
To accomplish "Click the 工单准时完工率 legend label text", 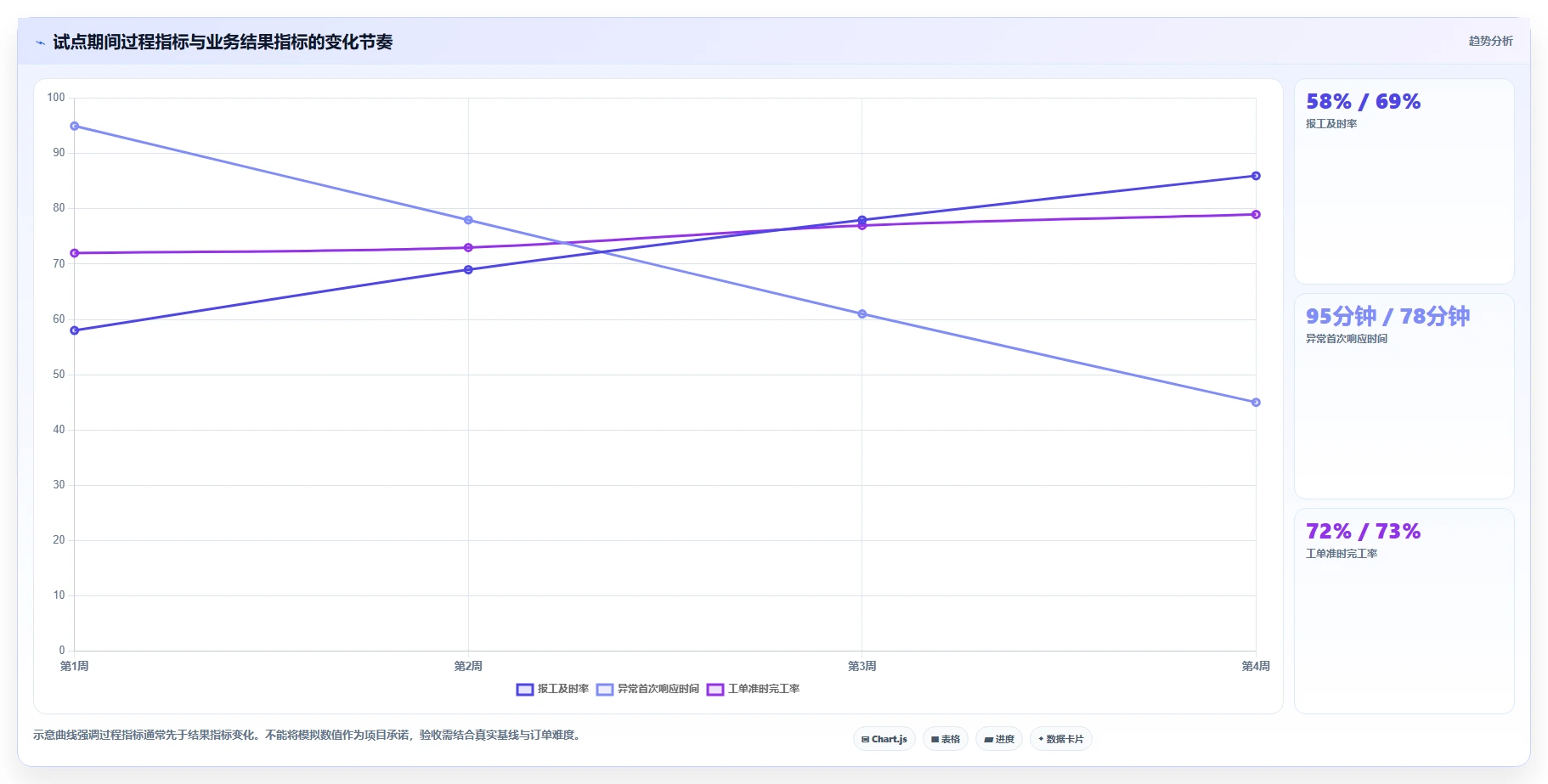I will pyautogui.click(x=763, y=689).
